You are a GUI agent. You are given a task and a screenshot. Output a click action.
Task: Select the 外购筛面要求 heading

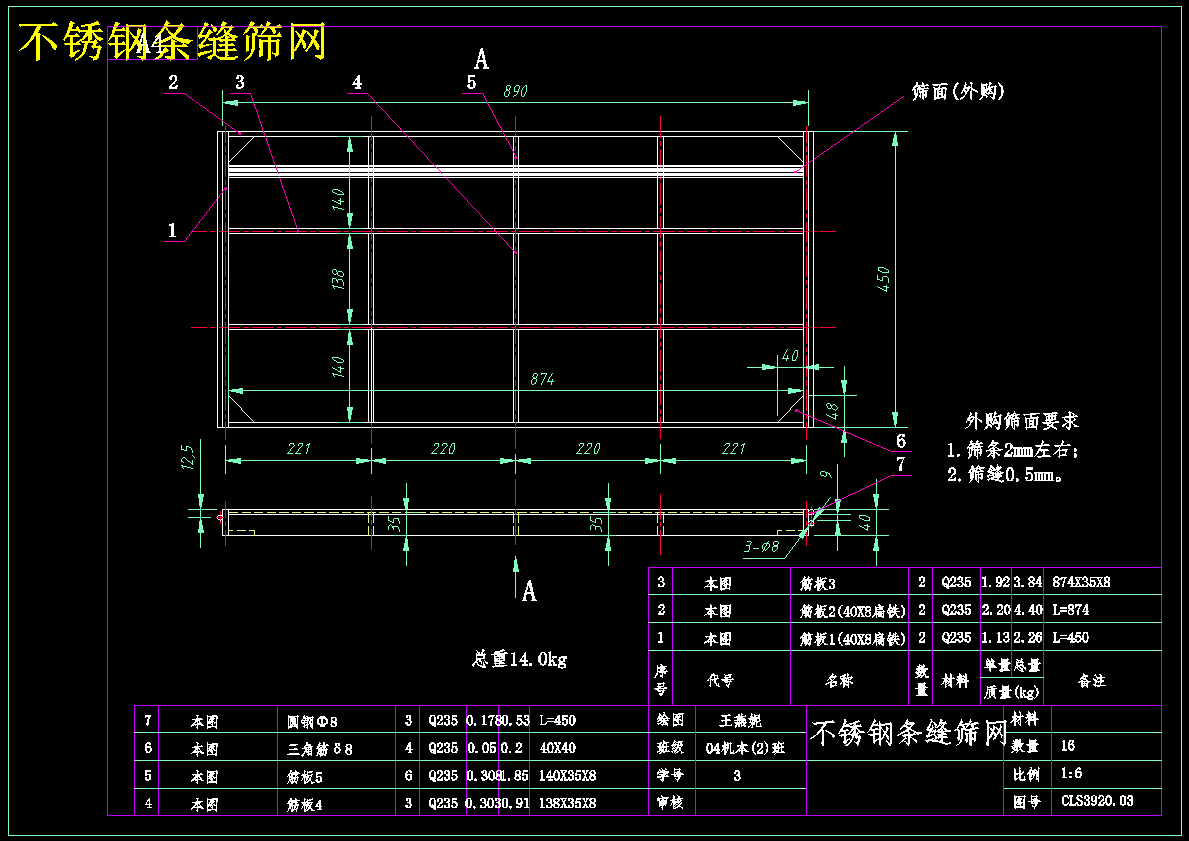coord(1021,421)
